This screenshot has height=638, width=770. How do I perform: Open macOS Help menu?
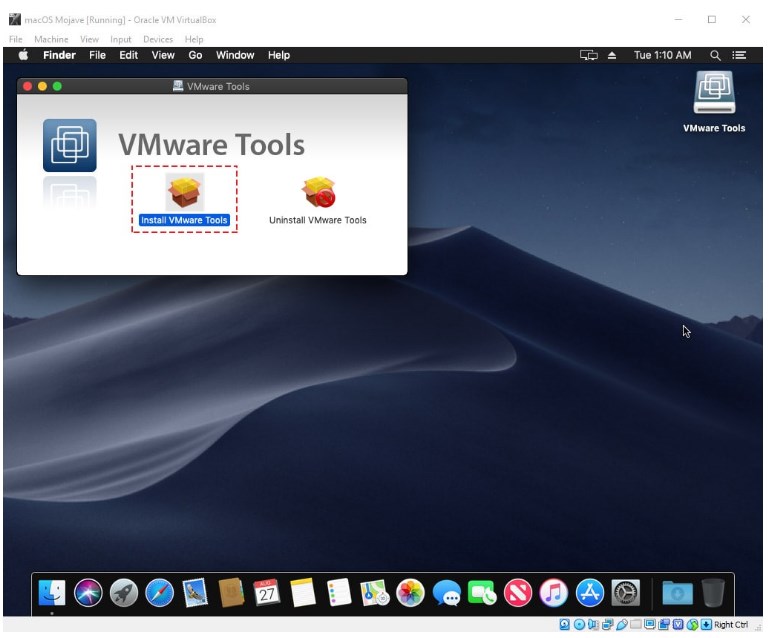coord(279,55)
